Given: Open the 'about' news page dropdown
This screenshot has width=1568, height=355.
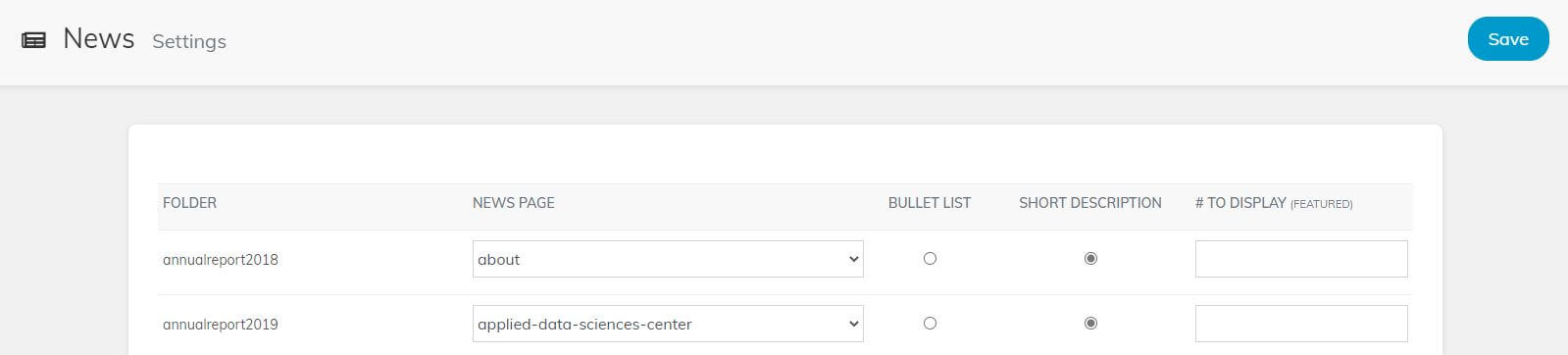Looking at the screenshot, I should pos(668,259).
